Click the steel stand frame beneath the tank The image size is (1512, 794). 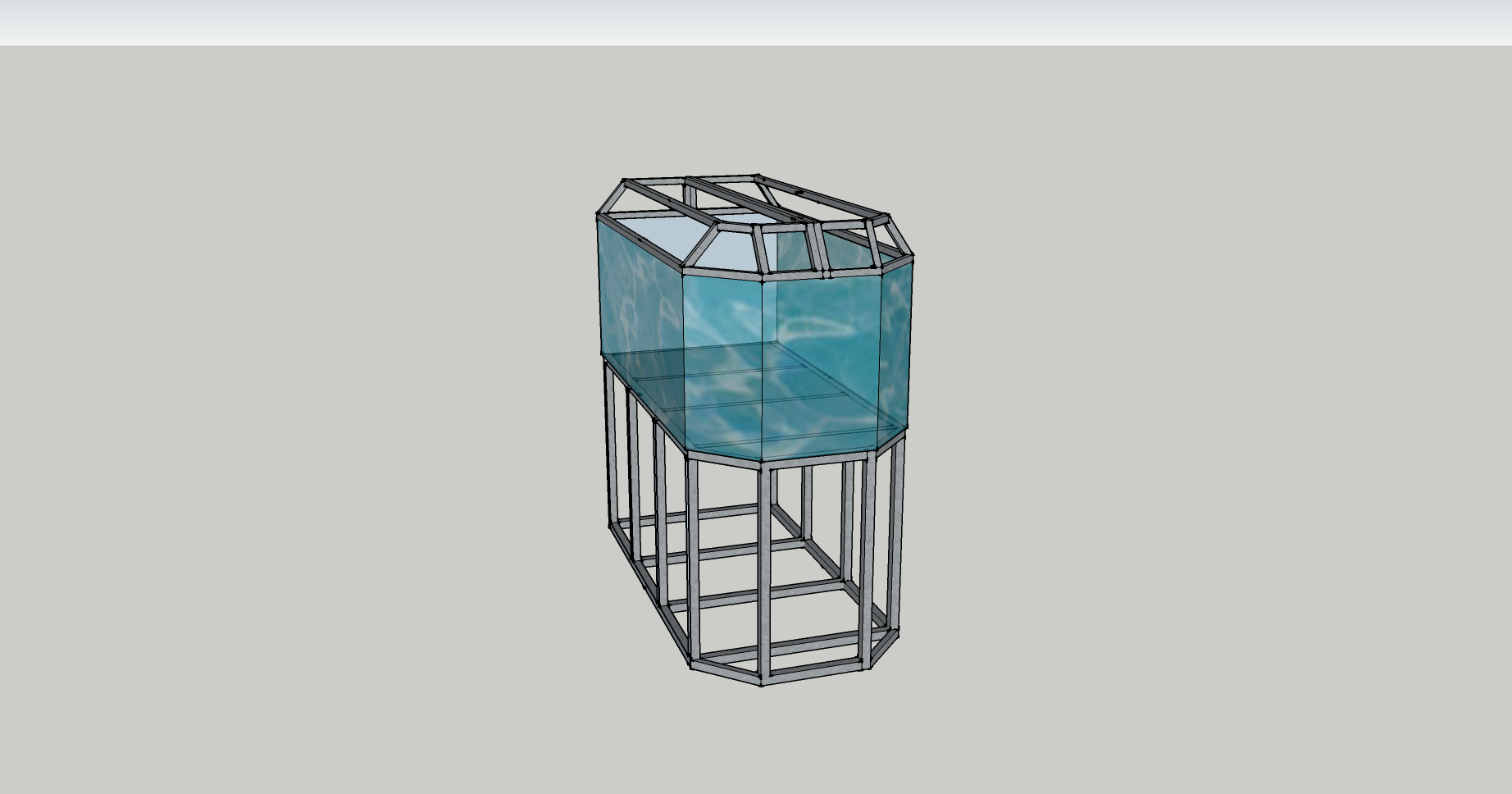pyautogui.click(x=756, y=525)
